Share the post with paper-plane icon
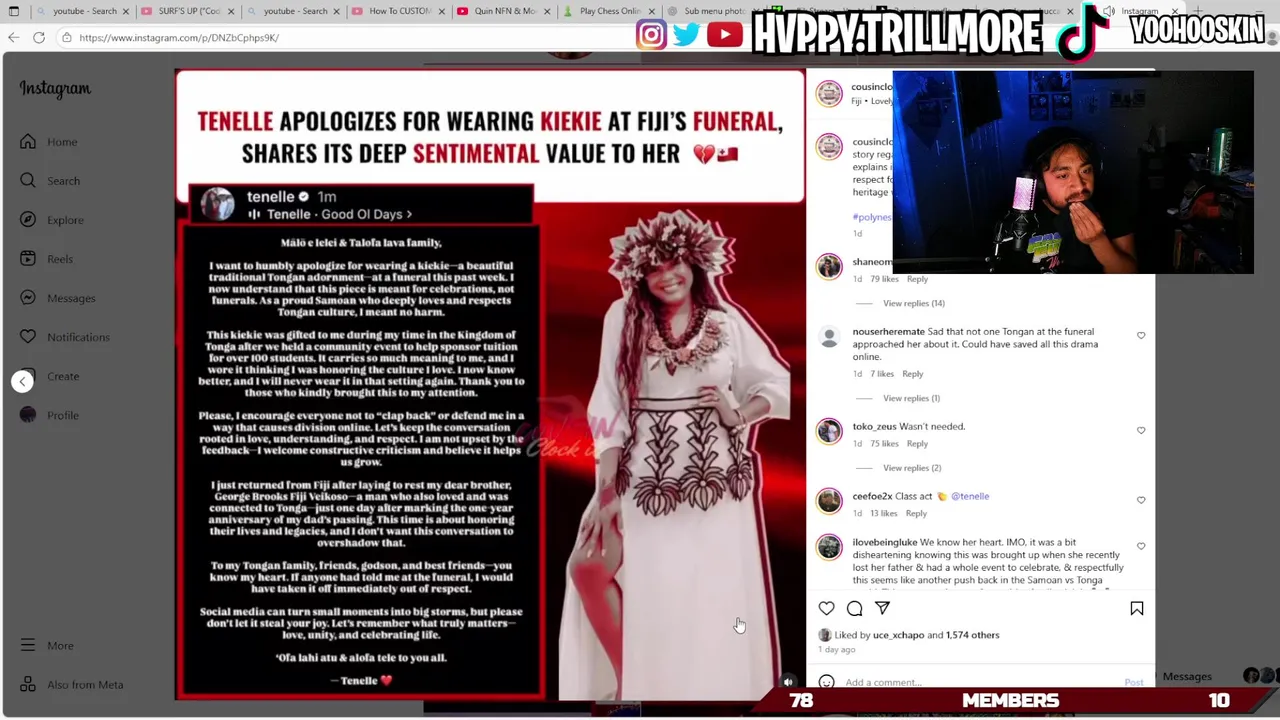 (x=882, y=608)
